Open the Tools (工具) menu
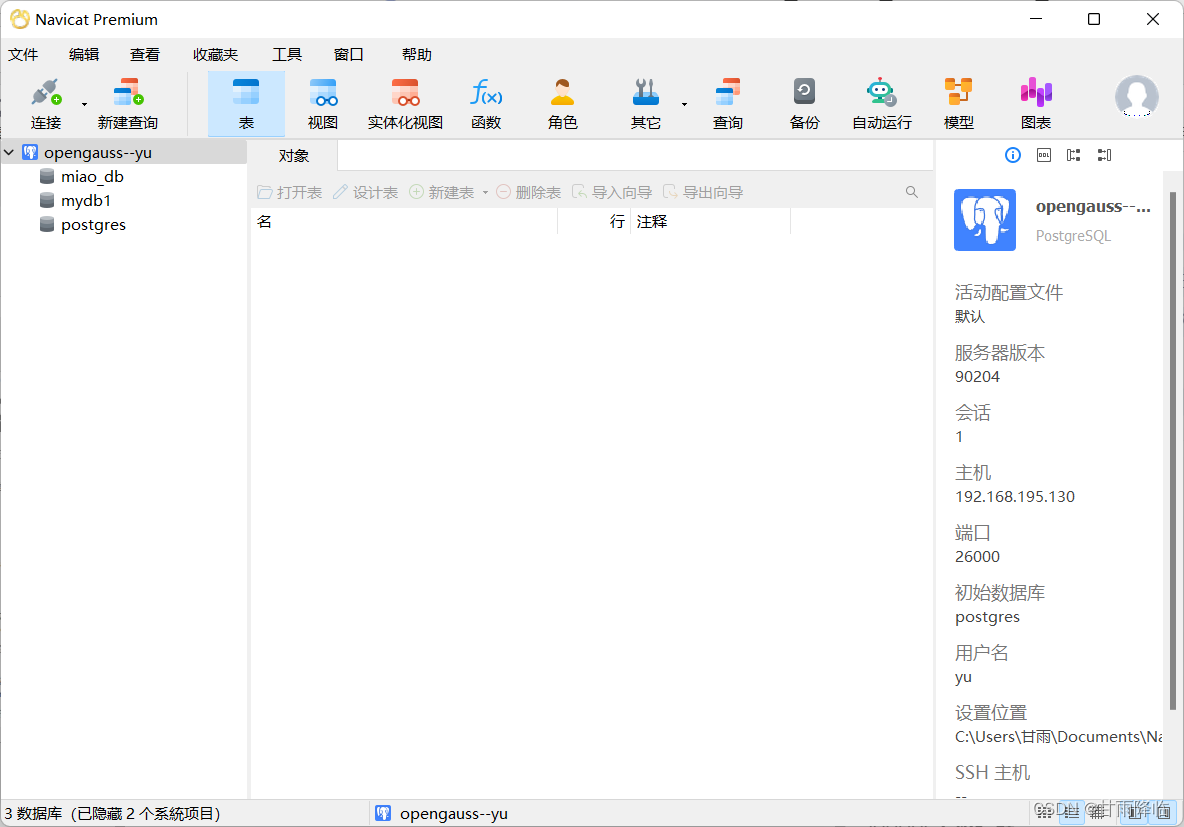1184x827 pixels. 287,54
